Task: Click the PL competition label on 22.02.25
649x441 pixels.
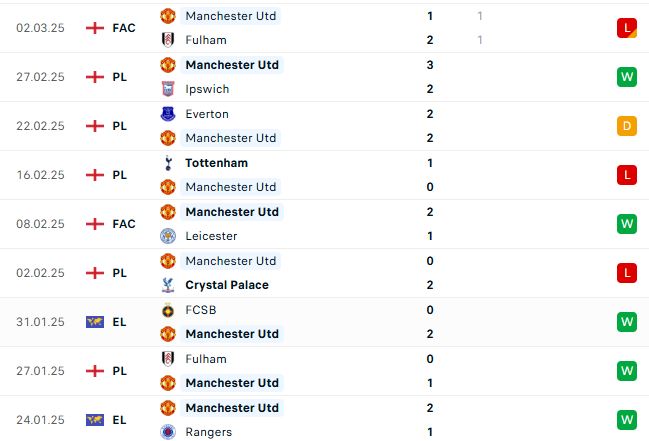Action: pos(120,126)
